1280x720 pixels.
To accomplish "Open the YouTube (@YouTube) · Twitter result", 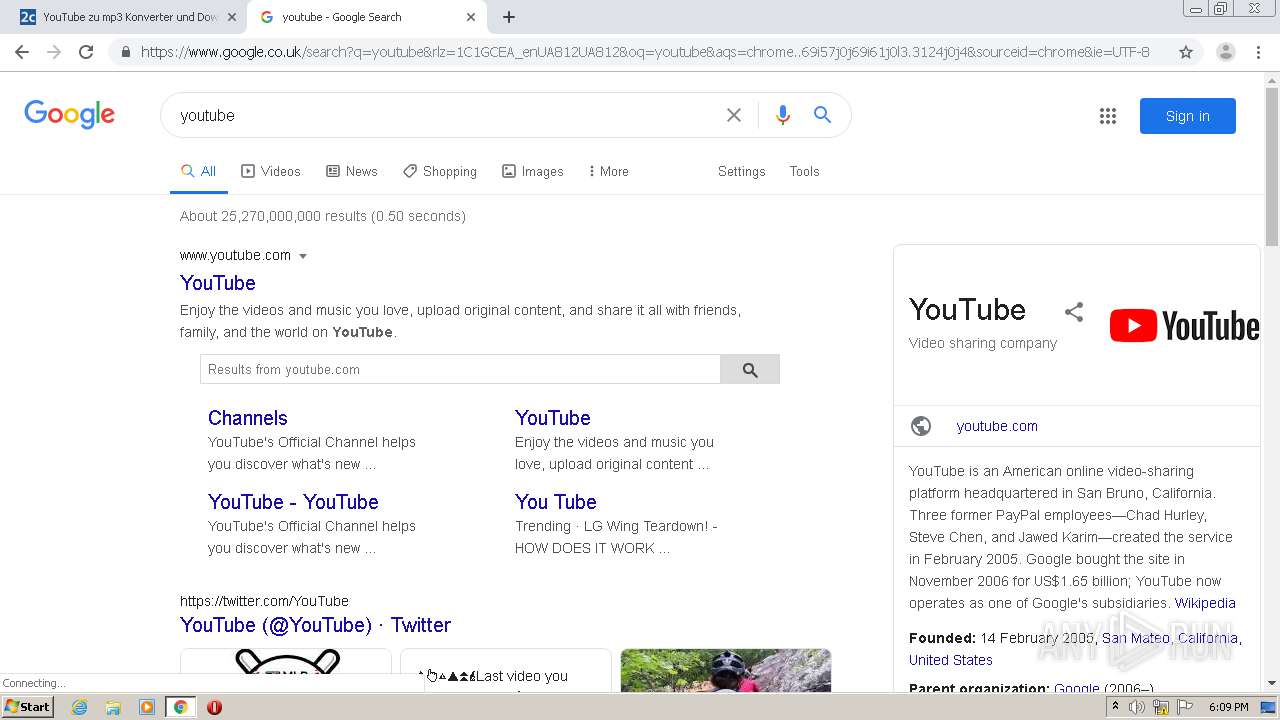I will click(x=315, y=625).
